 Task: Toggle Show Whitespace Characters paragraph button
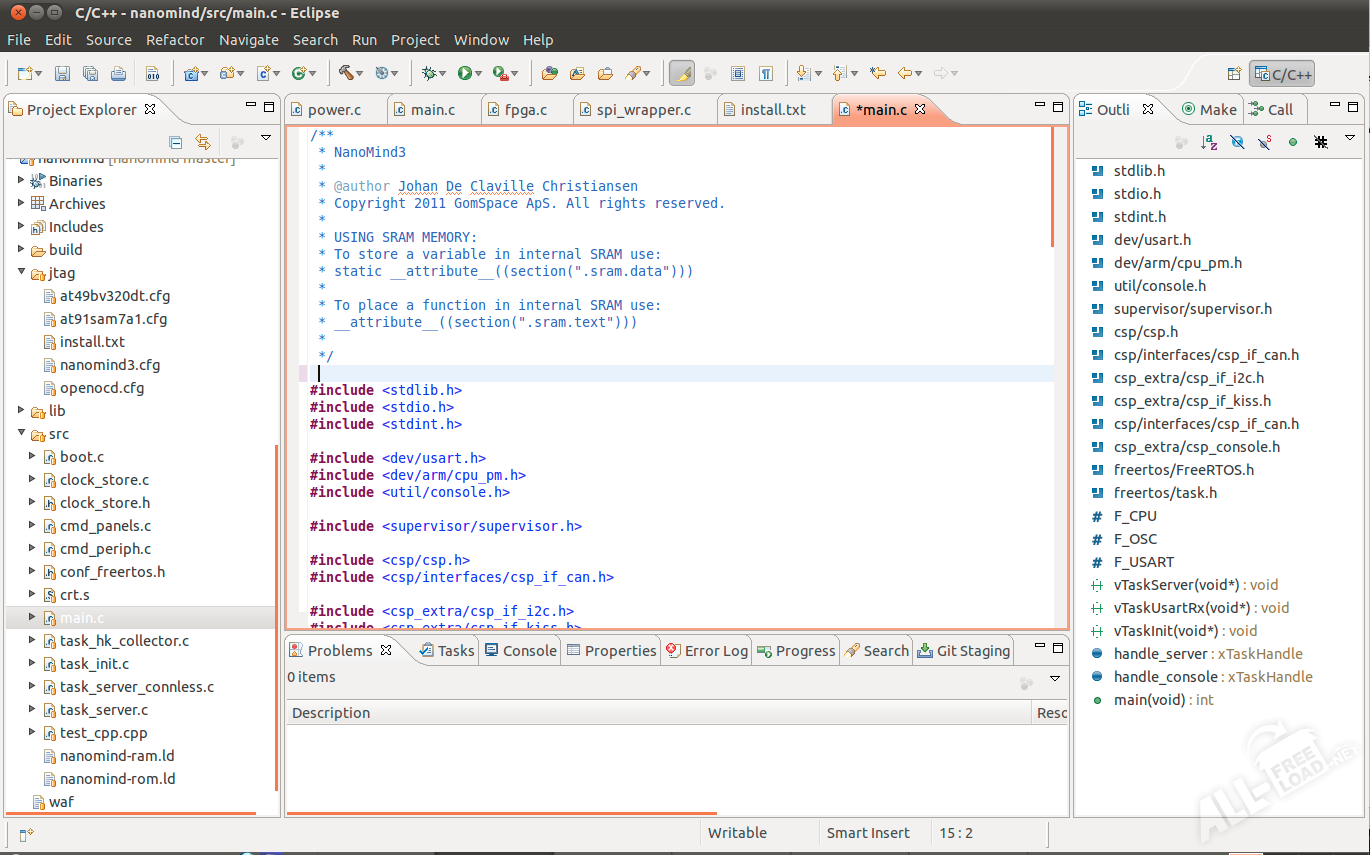(x=765, y=73)
